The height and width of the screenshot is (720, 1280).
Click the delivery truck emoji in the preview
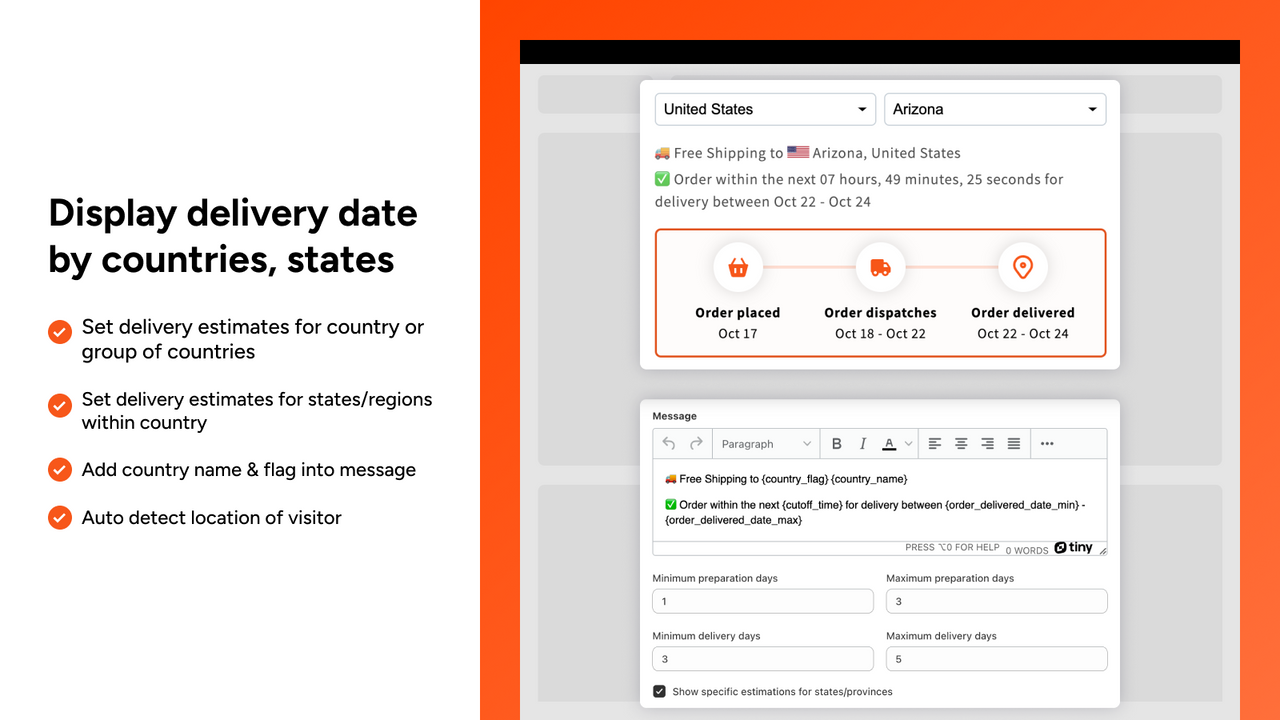[662, 153]
